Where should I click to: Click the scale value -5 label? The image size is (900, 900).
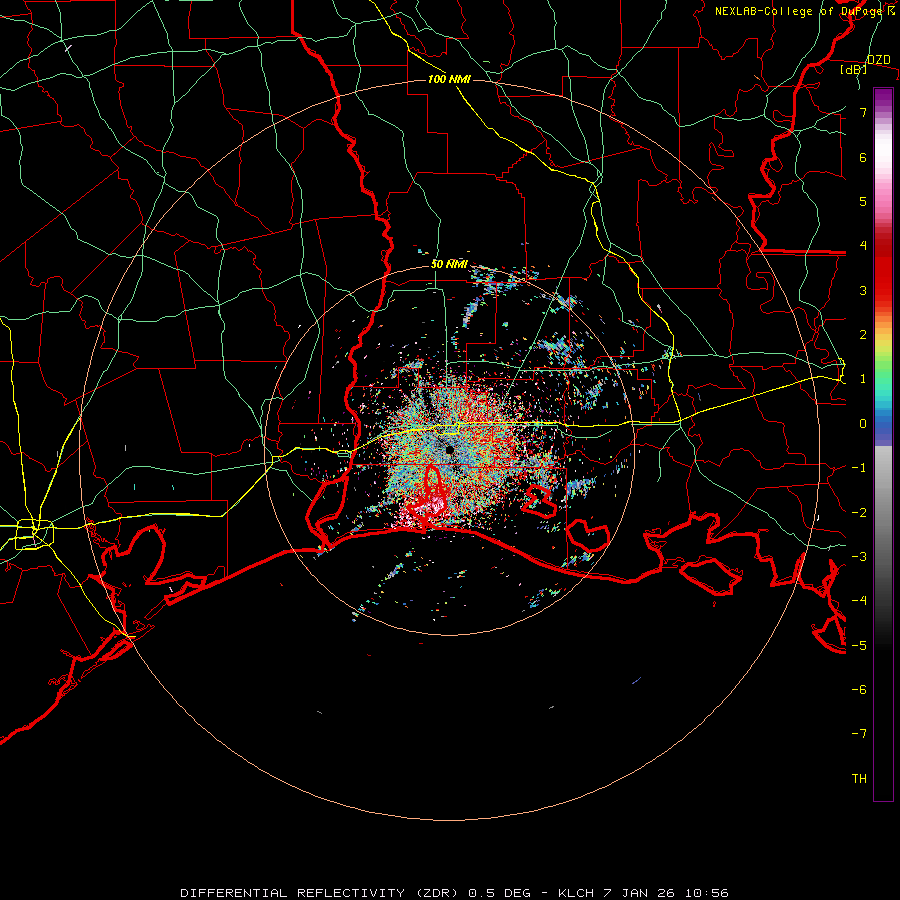(x=859, y=646)
